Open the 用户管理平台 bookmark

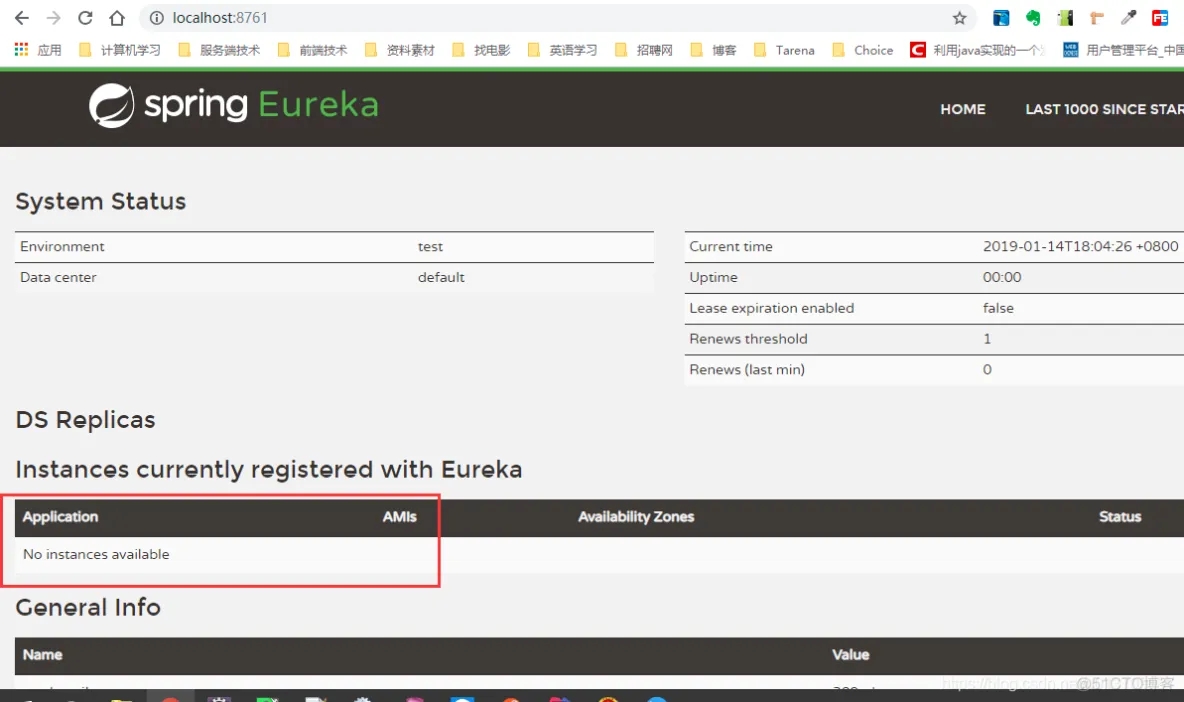[x=1123, y=50]
